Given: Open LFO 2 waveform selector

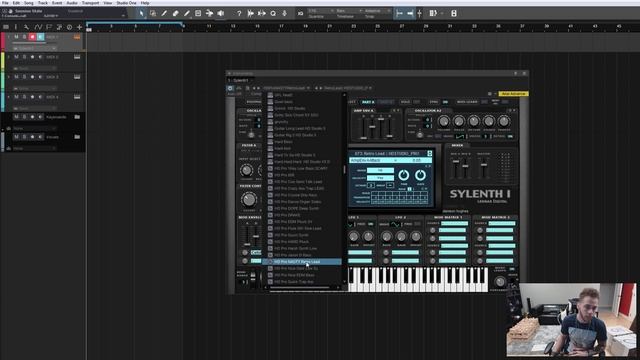Looking at the screenshot, I should pyautogui.click(x=395, y=224).
